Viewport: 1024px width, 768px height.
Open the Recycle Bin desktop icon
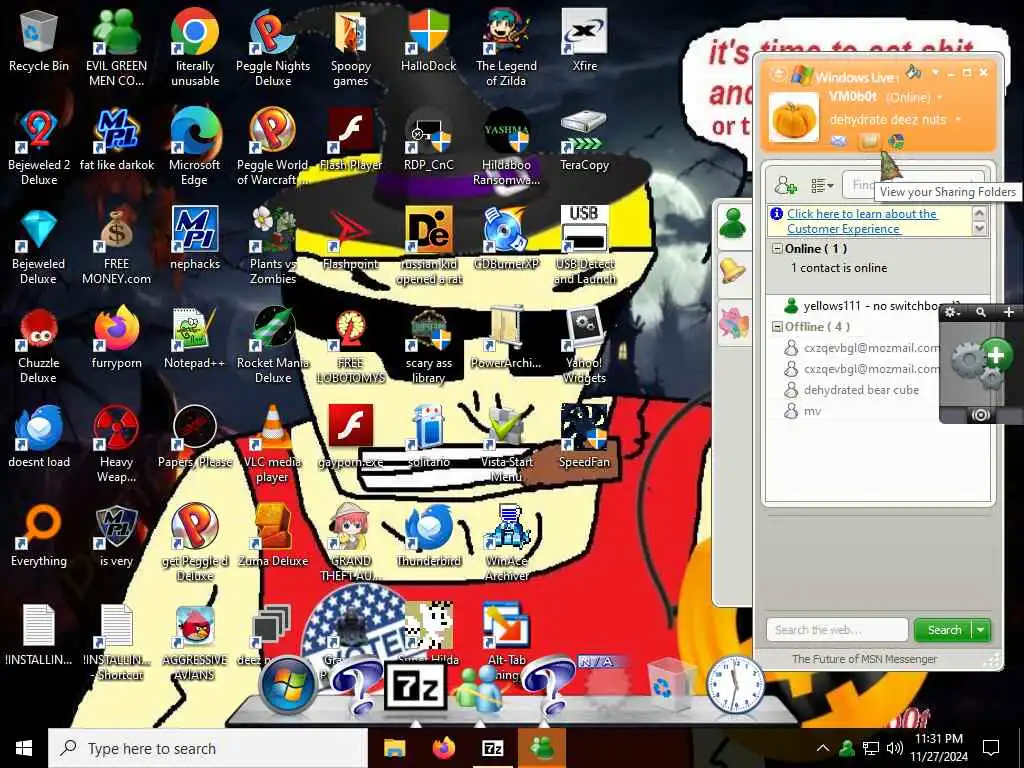(39, 42)
